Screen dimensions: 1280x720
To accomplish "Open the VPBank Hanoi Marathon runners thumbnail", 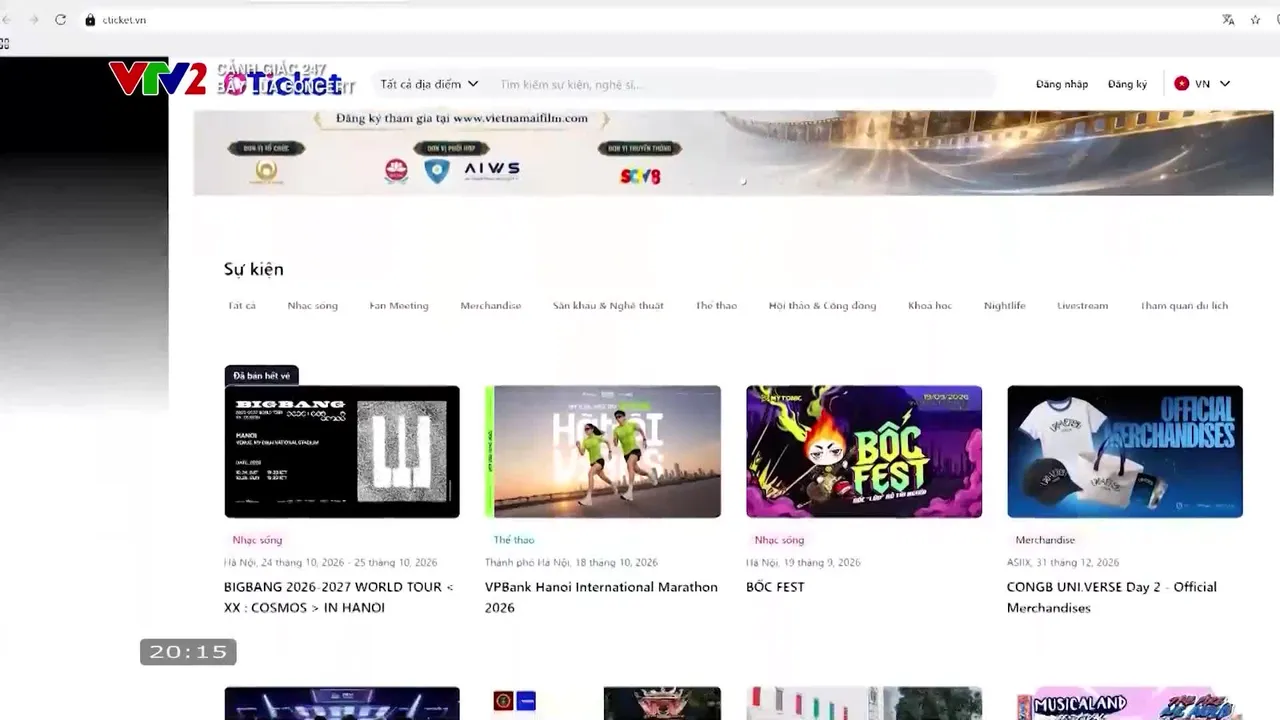I will coord(603,452).
